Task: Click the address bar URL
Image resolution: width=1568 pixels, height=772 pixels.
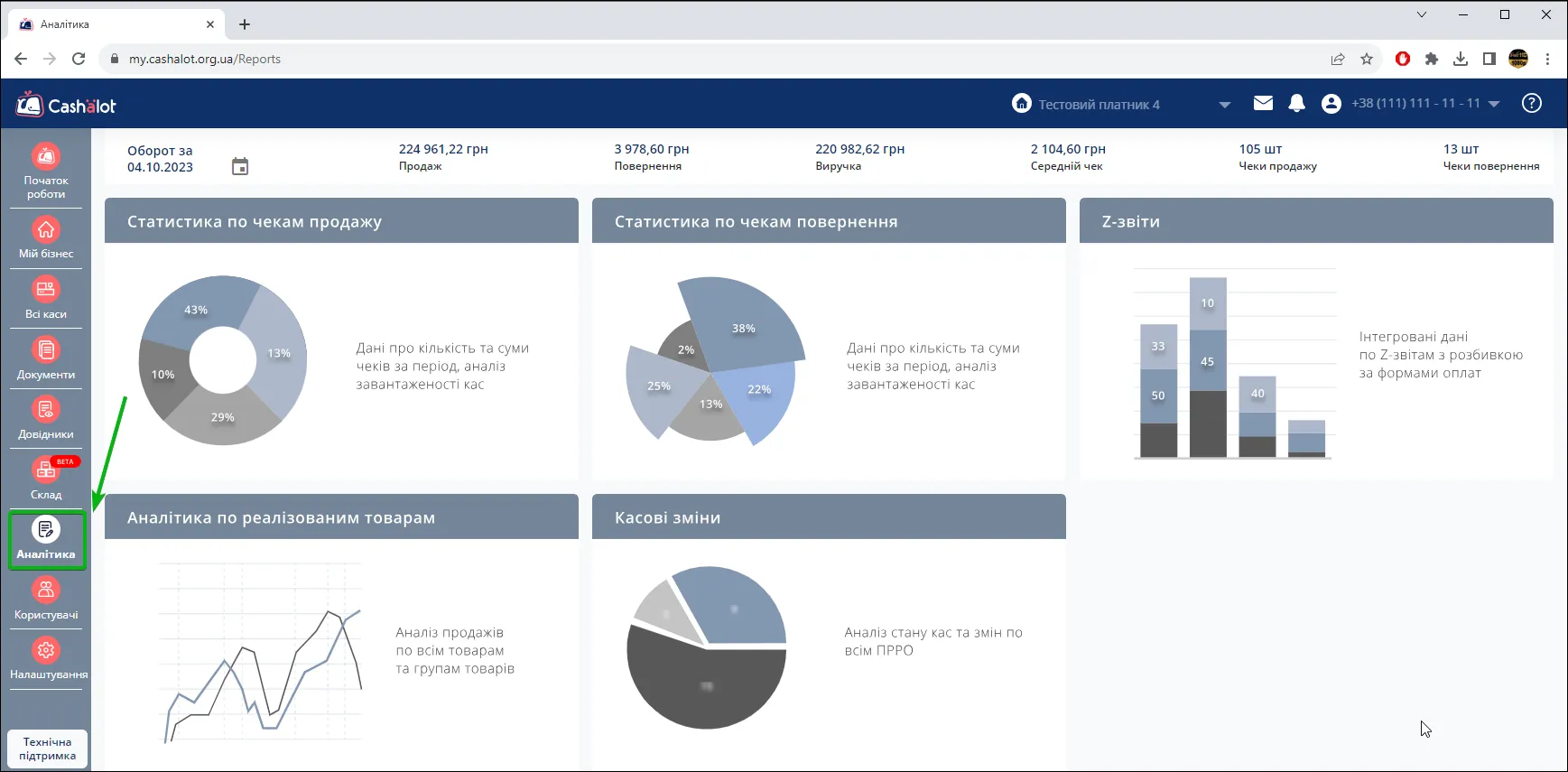Action: (x=205, y=59)
